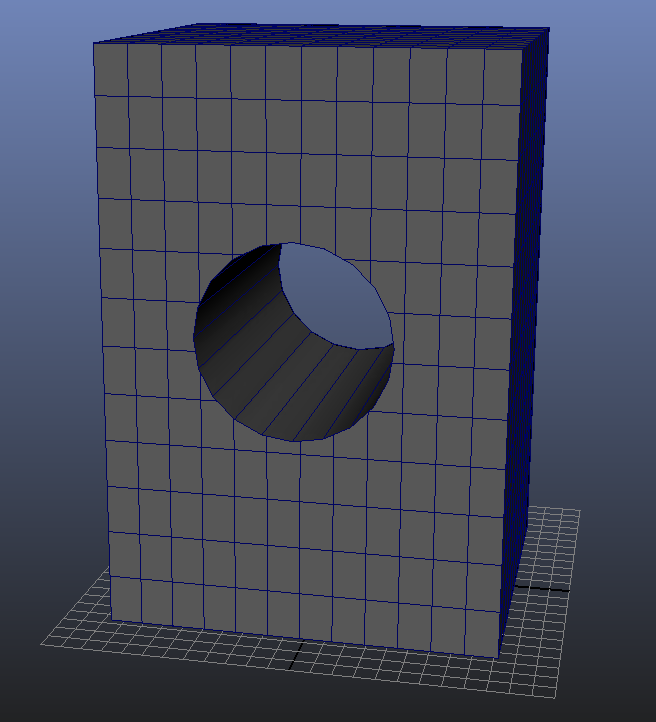Select the top front edge of the box

coord(310,46)
